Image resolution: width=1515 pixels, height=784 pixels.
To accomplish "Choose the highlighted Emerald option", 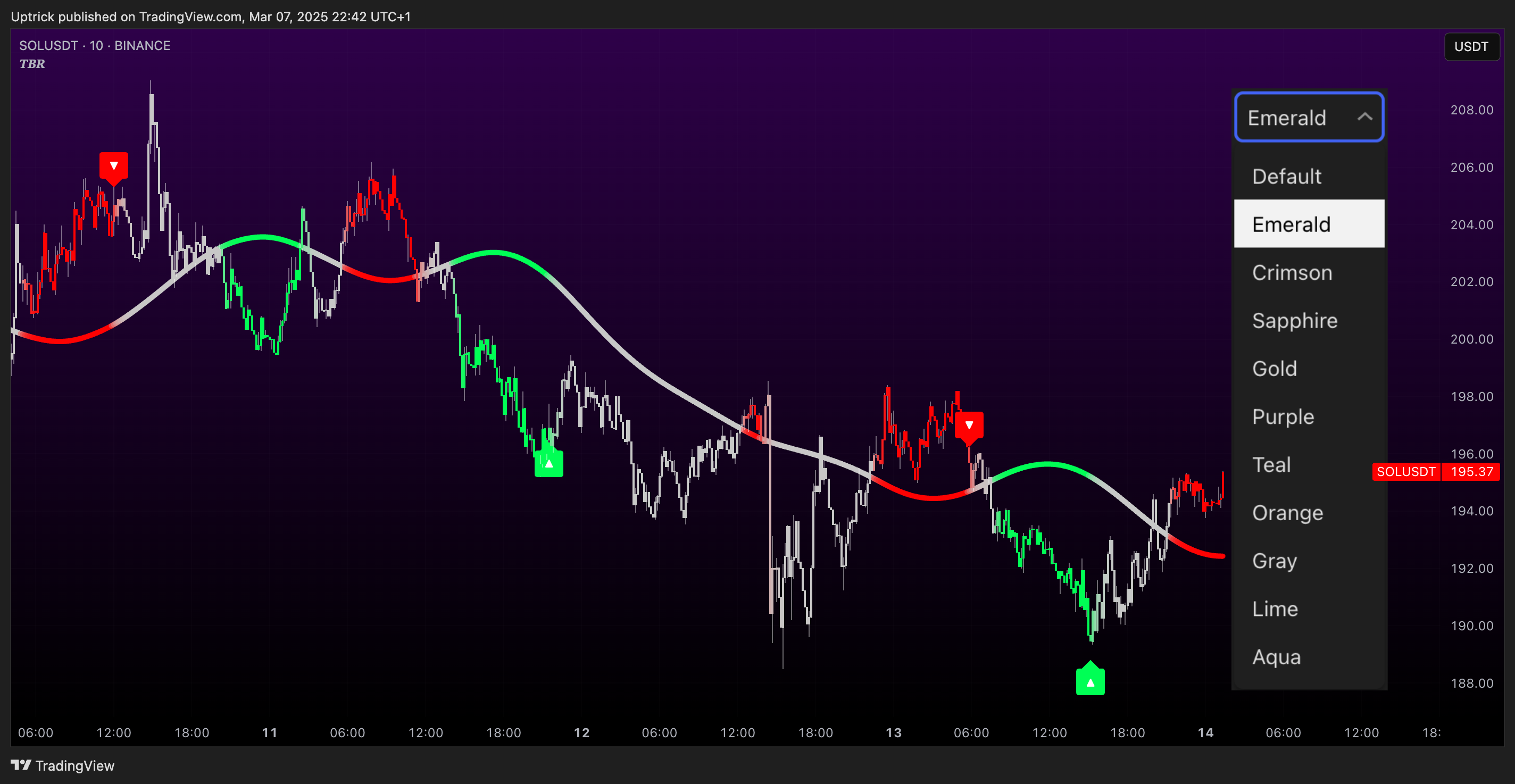I will (x=1309, y=224).
